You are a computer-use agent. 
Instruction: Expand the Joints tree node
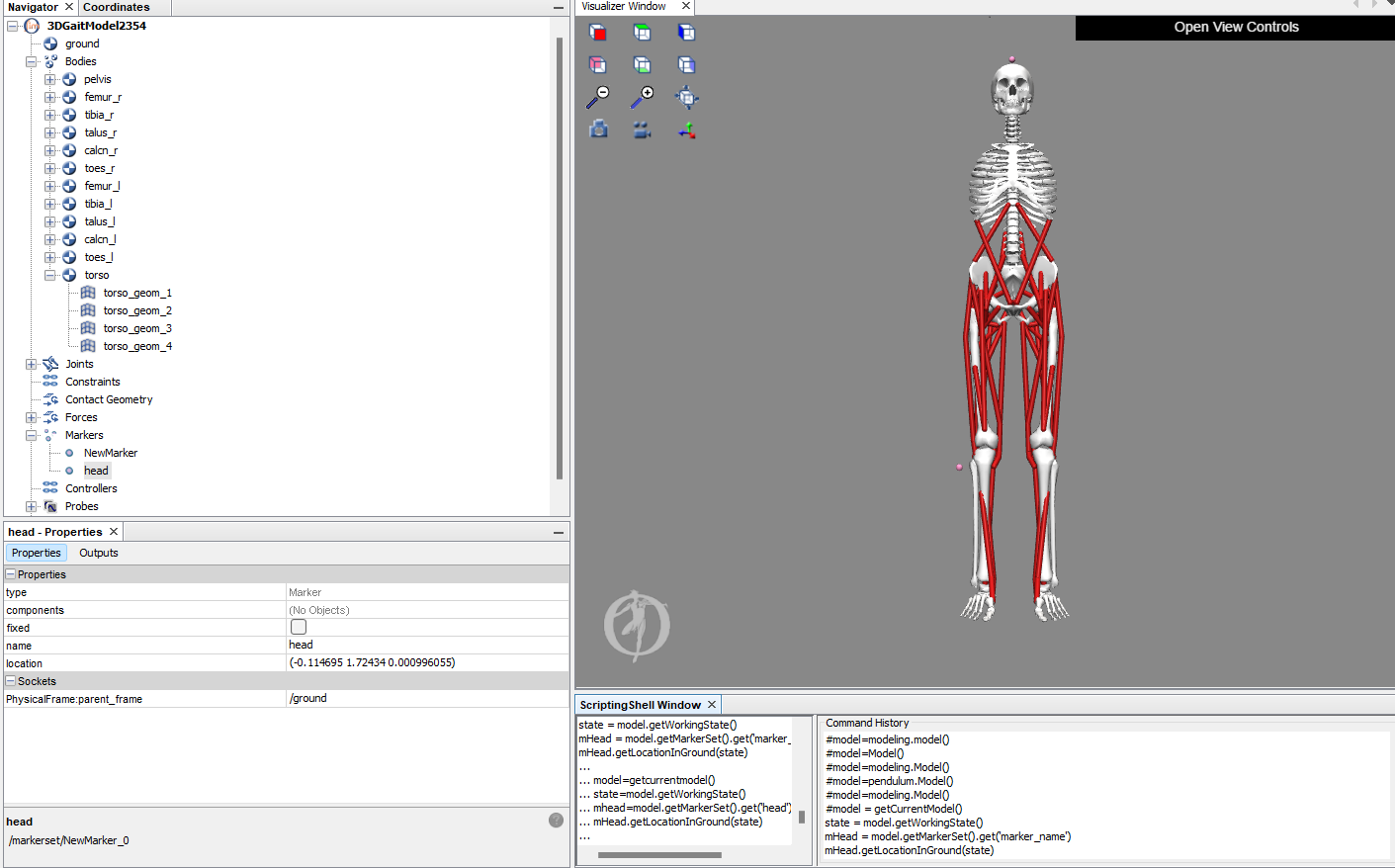pyautogui.click(x=31, y=364)
